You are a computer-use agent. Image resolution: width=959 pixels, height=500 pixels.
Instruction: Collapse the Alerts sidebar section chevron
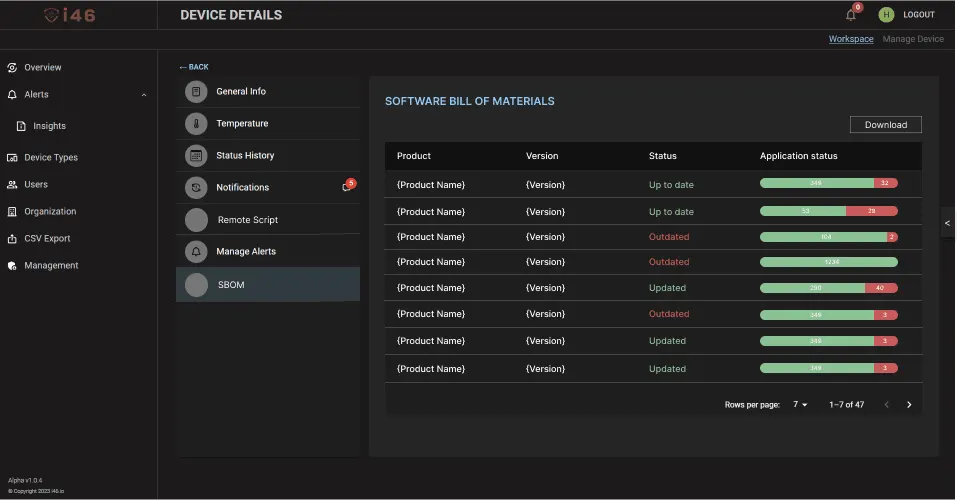pyautogui.click(x=144, y=95)
